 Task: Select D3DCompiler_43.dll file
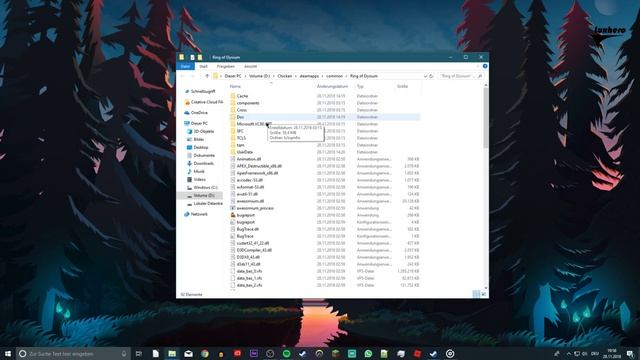pos(254,250)
